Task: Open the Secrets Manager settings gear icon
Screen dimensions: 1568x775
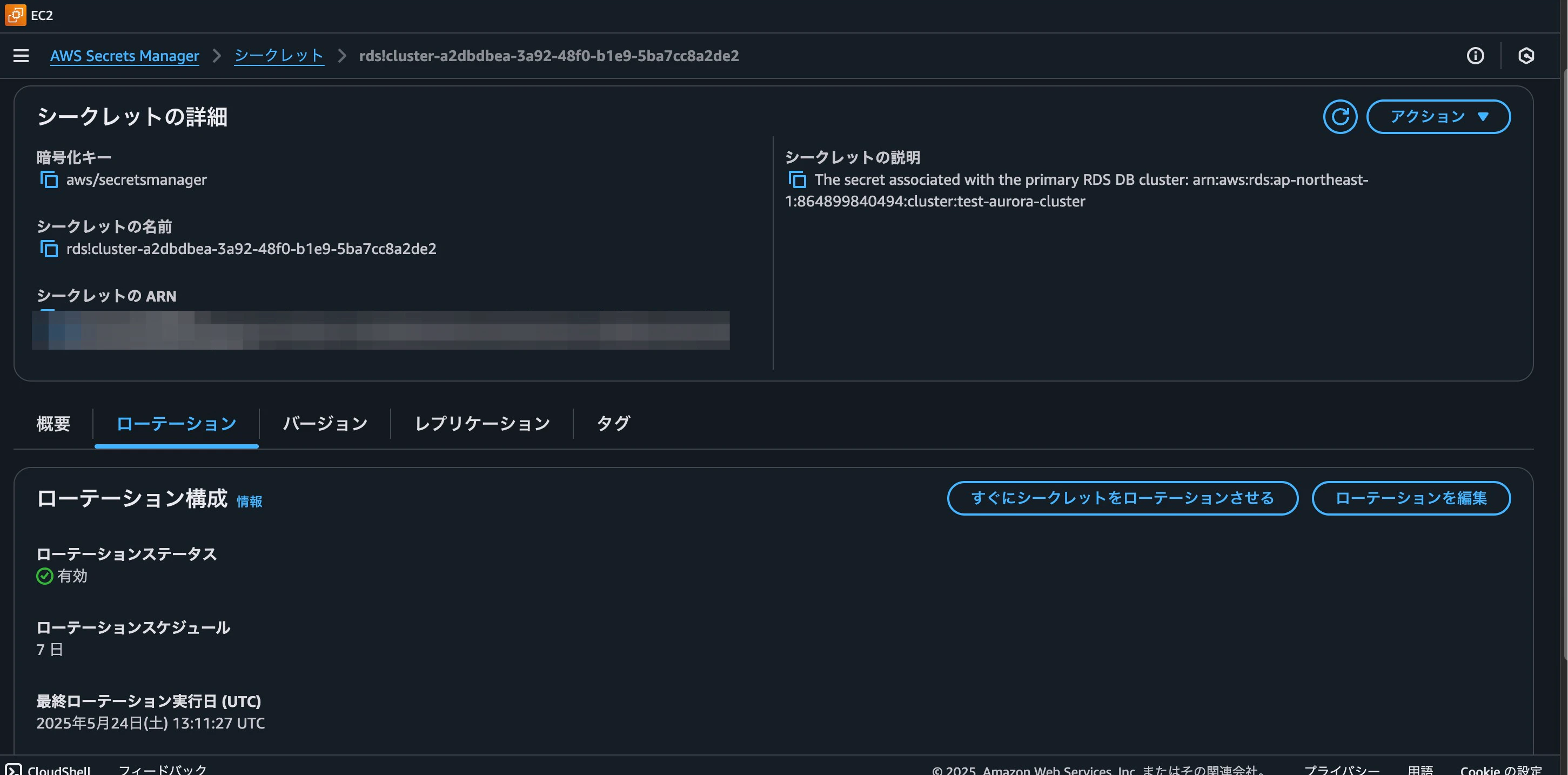Action: tap(1527, 56)
